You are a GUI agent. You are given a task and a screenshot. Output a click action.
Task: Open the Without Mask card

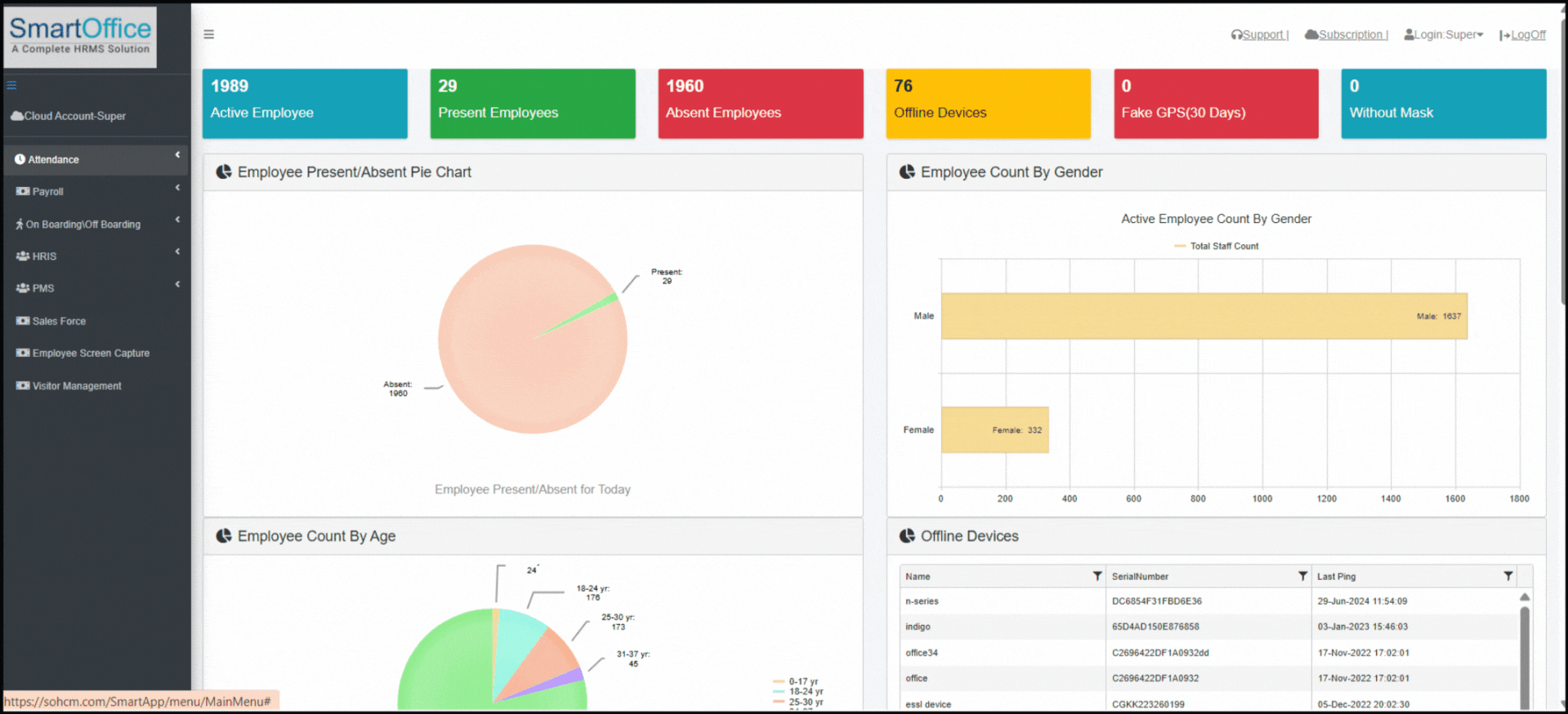coord(1444,104)
